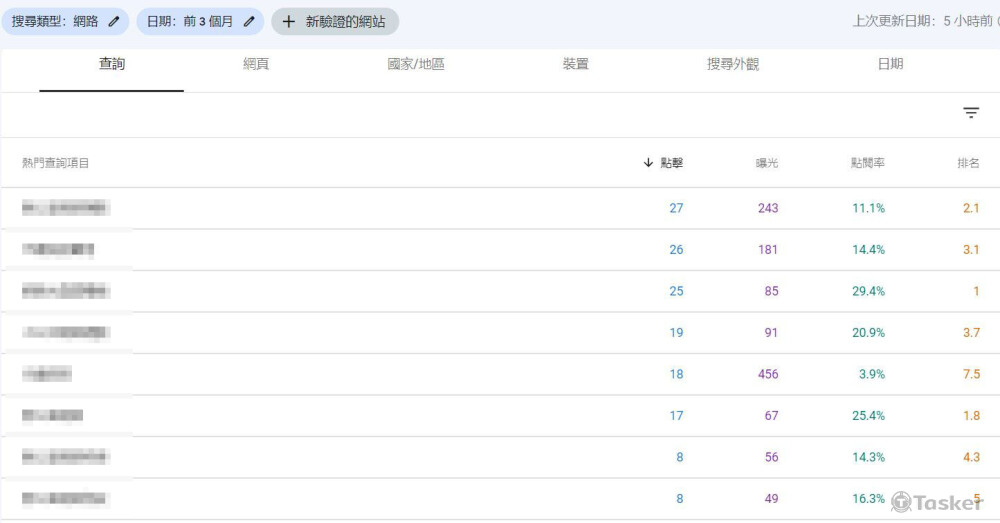Click pencil icon on 日期 filter chip
Viewport: 1000px width, 523px height.
(250, 21)
